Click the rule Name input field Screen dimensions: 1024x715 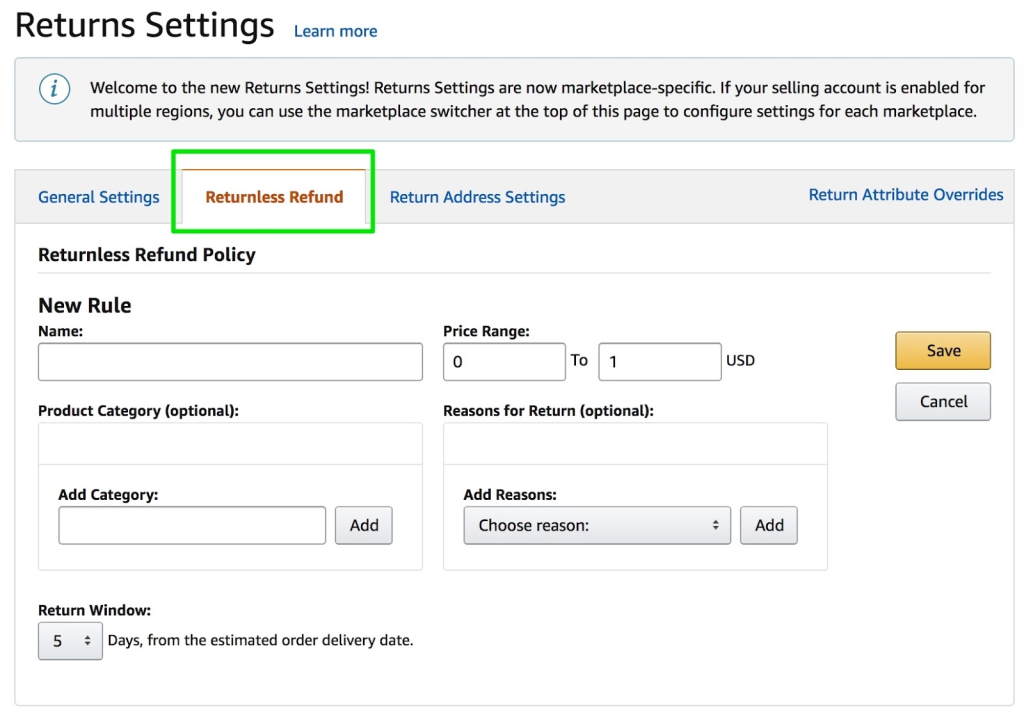[230, 362]
